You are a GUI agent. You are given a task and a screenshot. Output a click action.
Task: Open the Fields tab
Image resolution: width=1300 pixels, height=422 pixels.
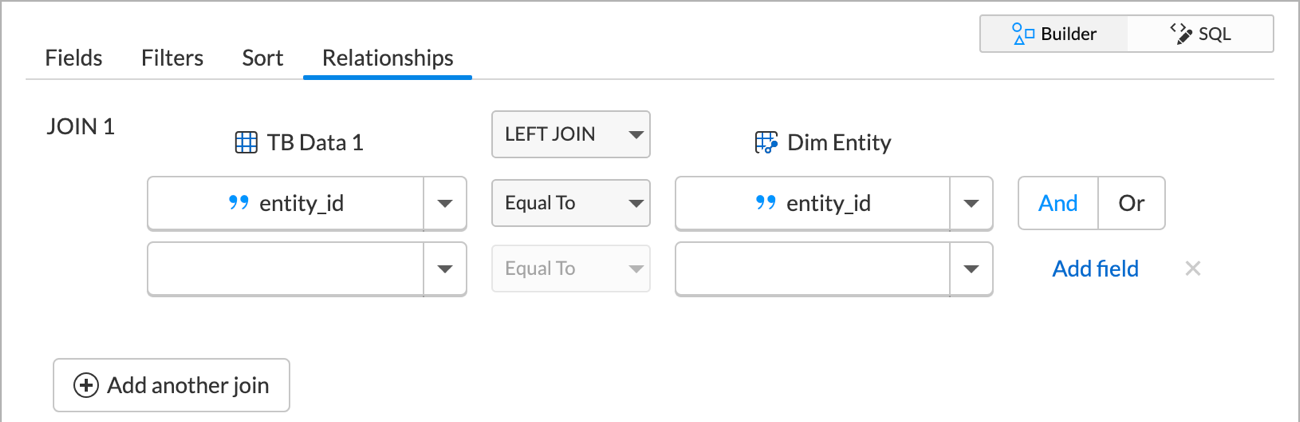click(73, 58)
